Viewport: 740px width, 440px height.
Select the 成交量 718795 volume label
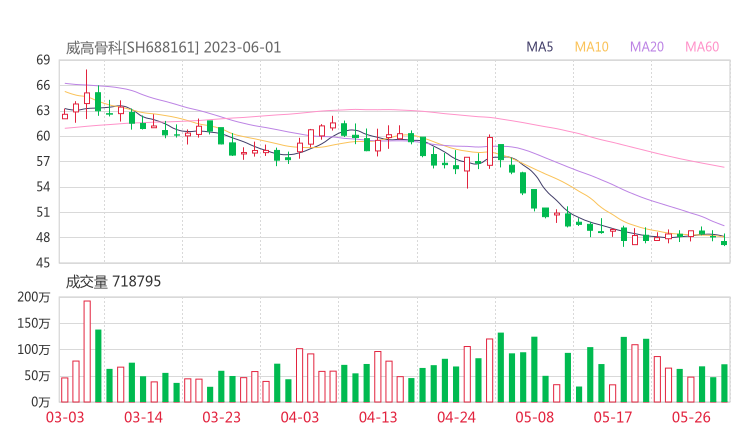(x=113, y=282)
